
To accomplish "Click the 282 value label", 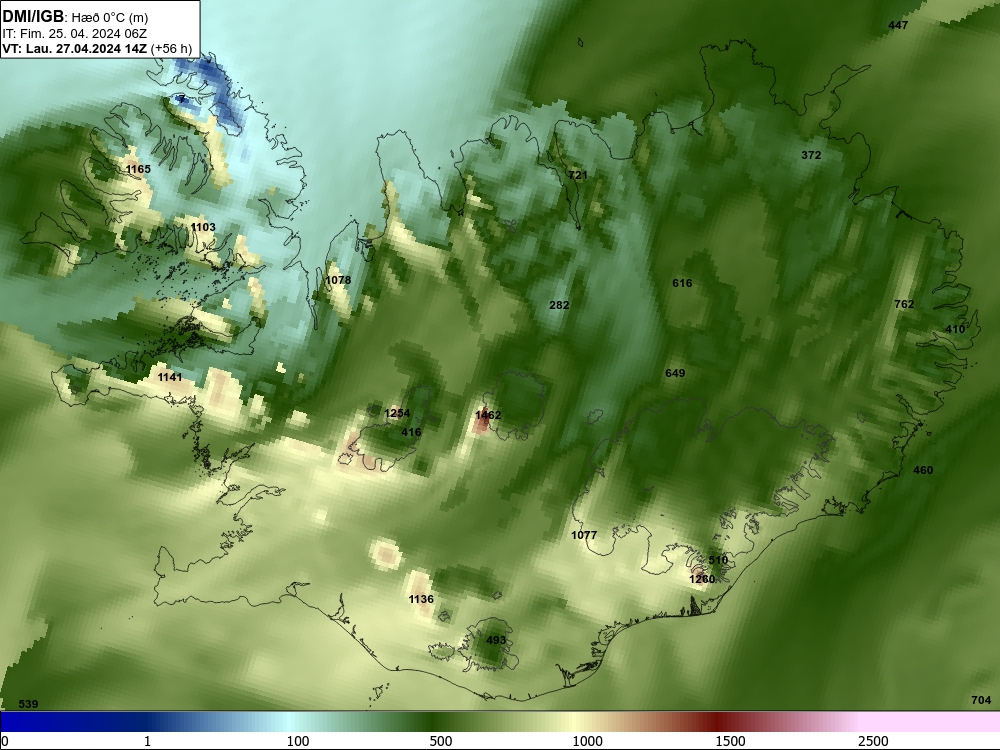I will (559, 305).
